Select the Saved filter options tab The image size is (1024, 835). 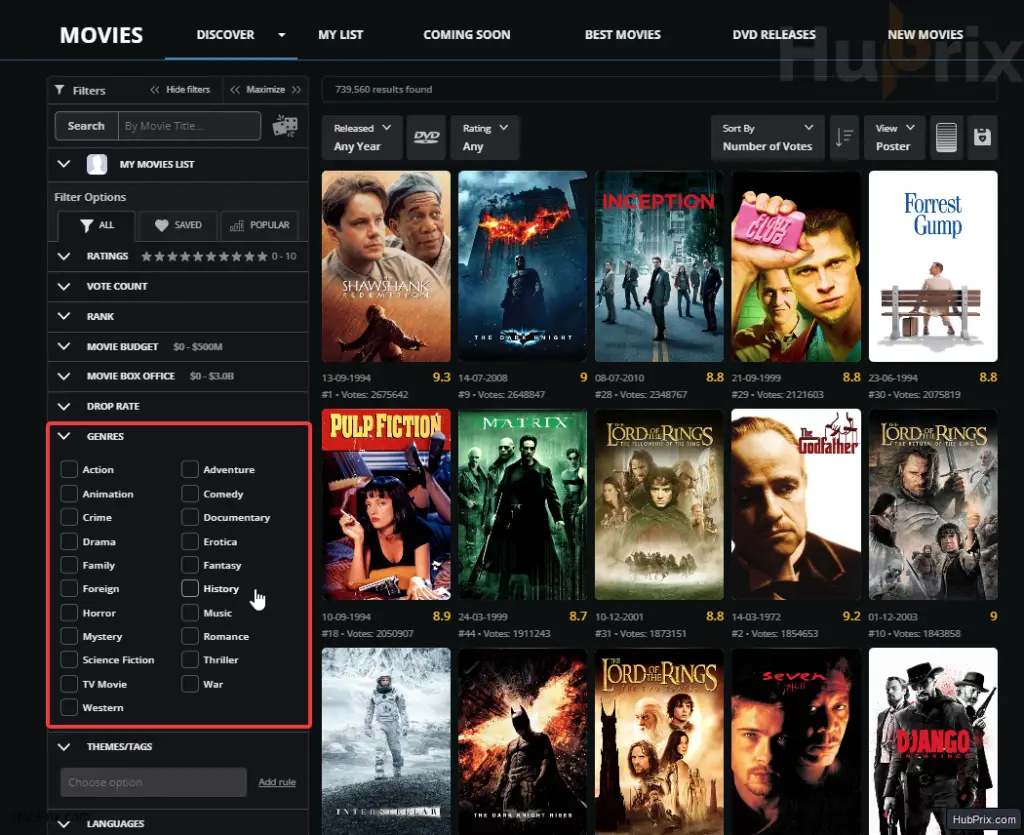(178, 225)
